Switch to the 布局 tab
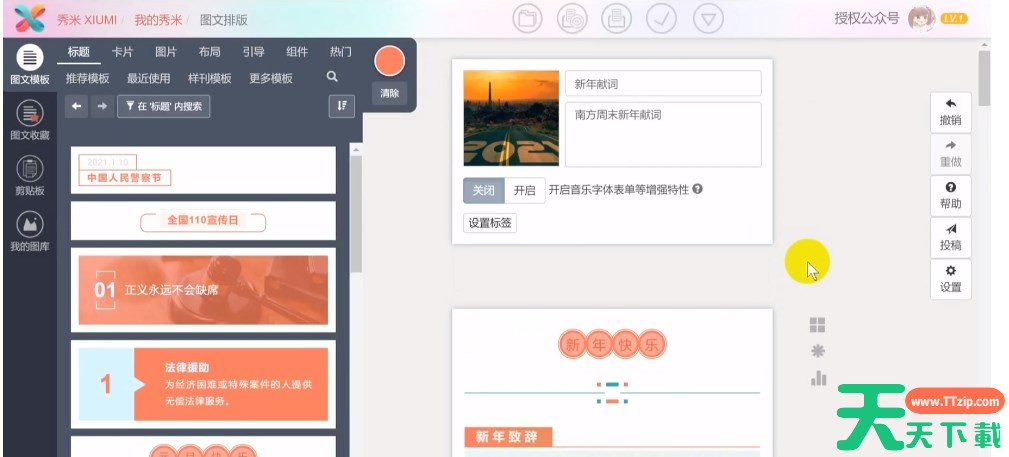This screenshot has width=1009, height=457. coord(209,52)
